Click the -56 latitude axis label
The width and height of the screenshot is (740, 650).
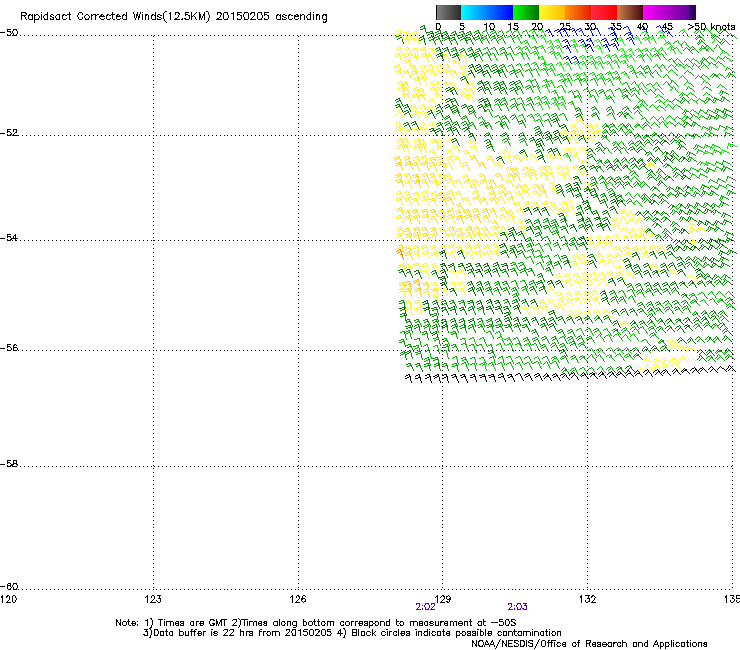click(x=9, y=348)
